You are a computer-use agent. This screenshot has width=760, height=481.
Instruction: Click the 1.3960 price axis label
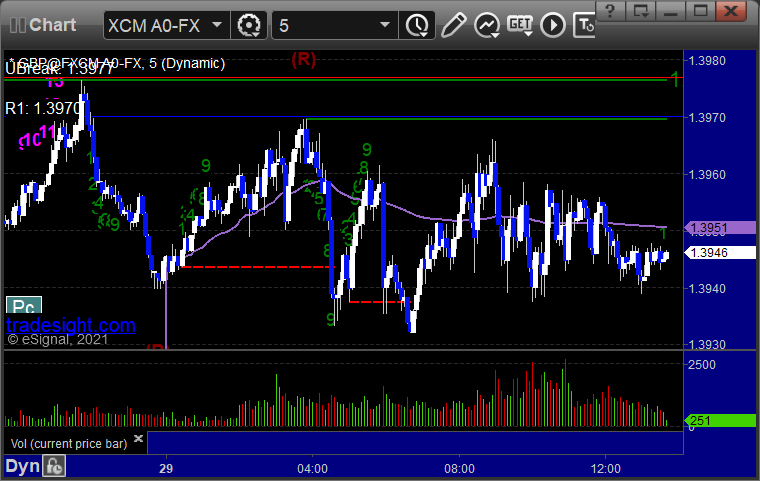point(707,175)
